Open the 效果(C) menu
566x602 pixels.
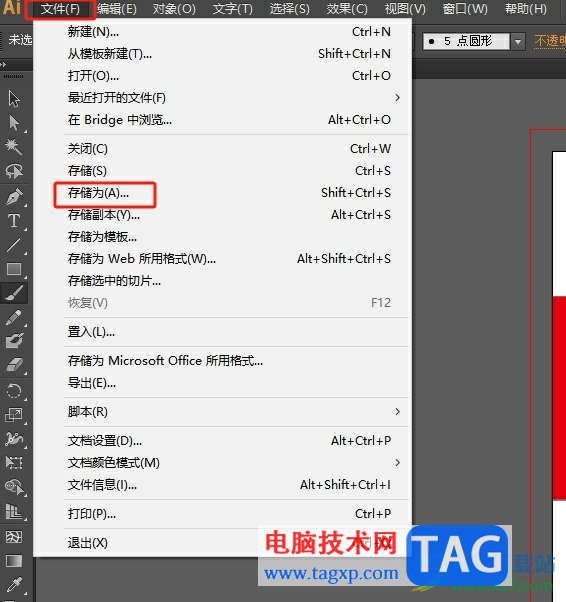[347, 8]
